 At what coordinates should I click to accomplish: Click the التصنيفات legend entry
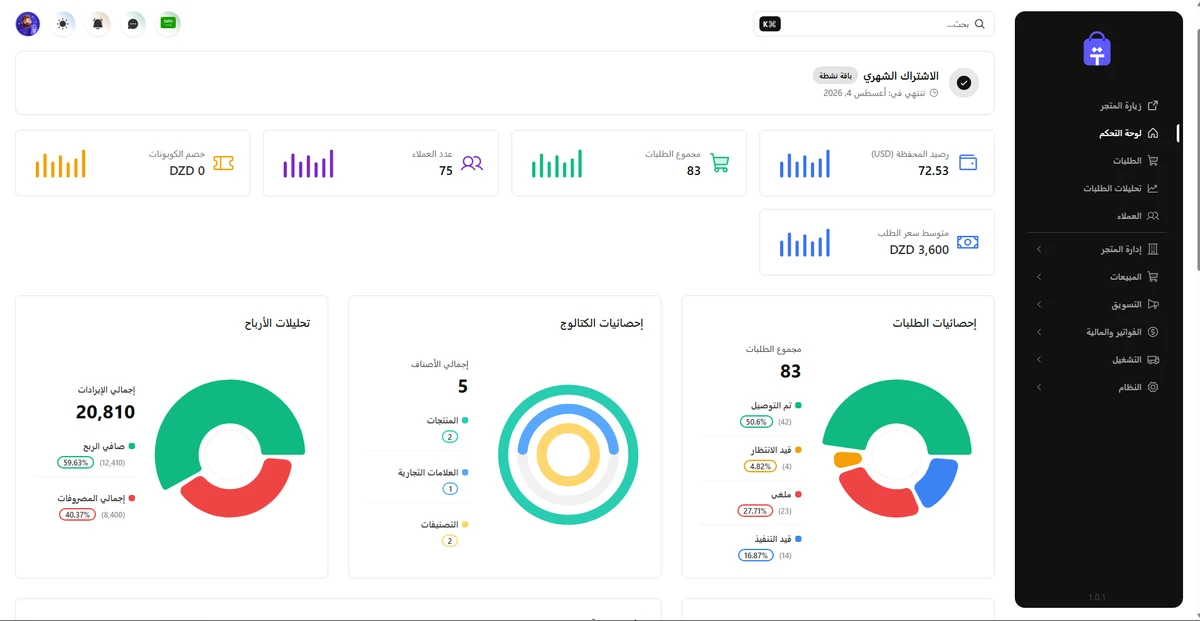click(444, 524)
